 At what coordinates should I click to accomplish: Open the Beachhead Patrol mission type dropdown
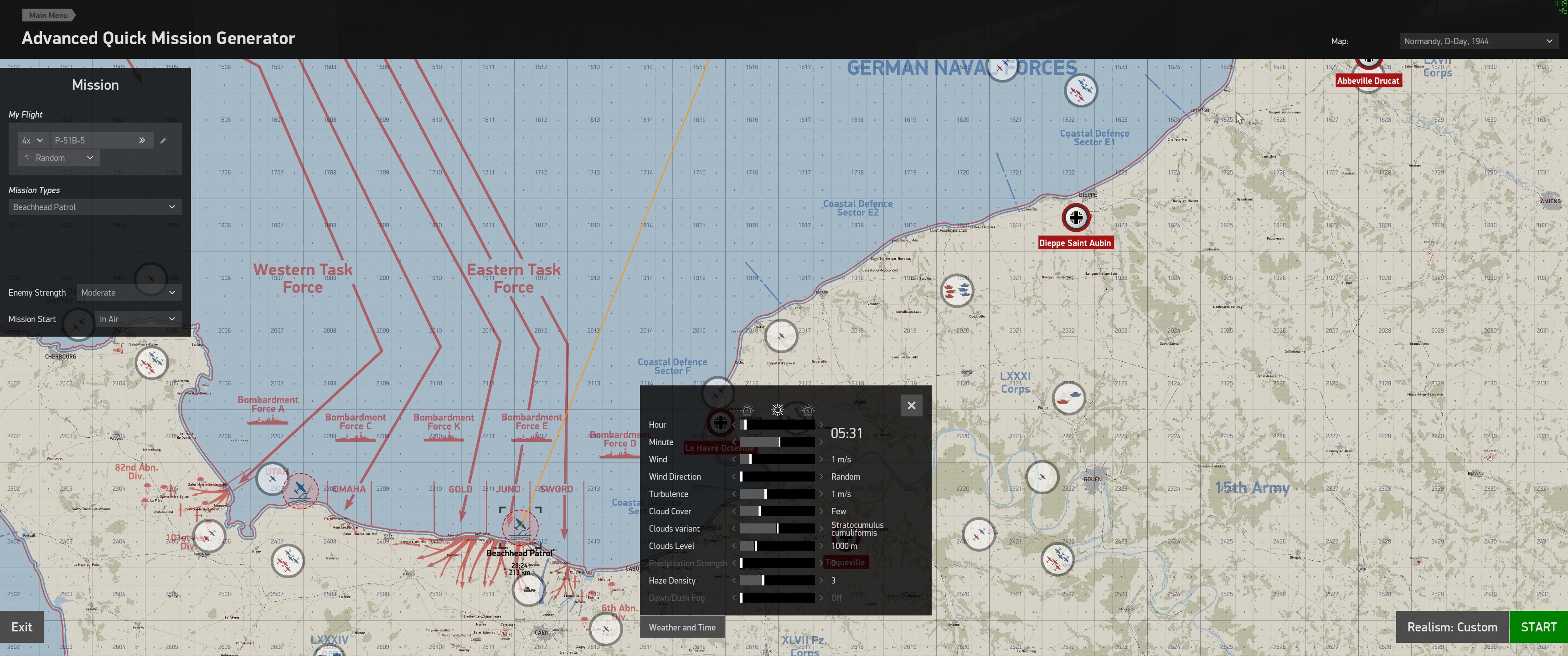pyautogui.click(x=95, y=207)
